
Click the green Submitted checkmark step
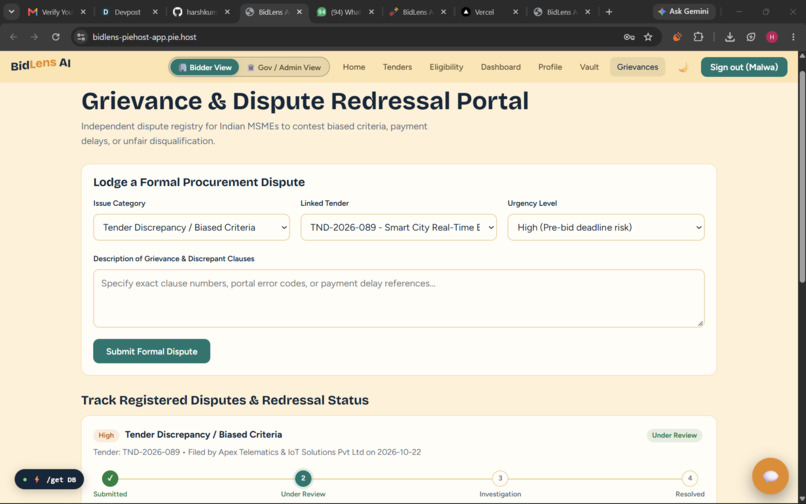110,478
